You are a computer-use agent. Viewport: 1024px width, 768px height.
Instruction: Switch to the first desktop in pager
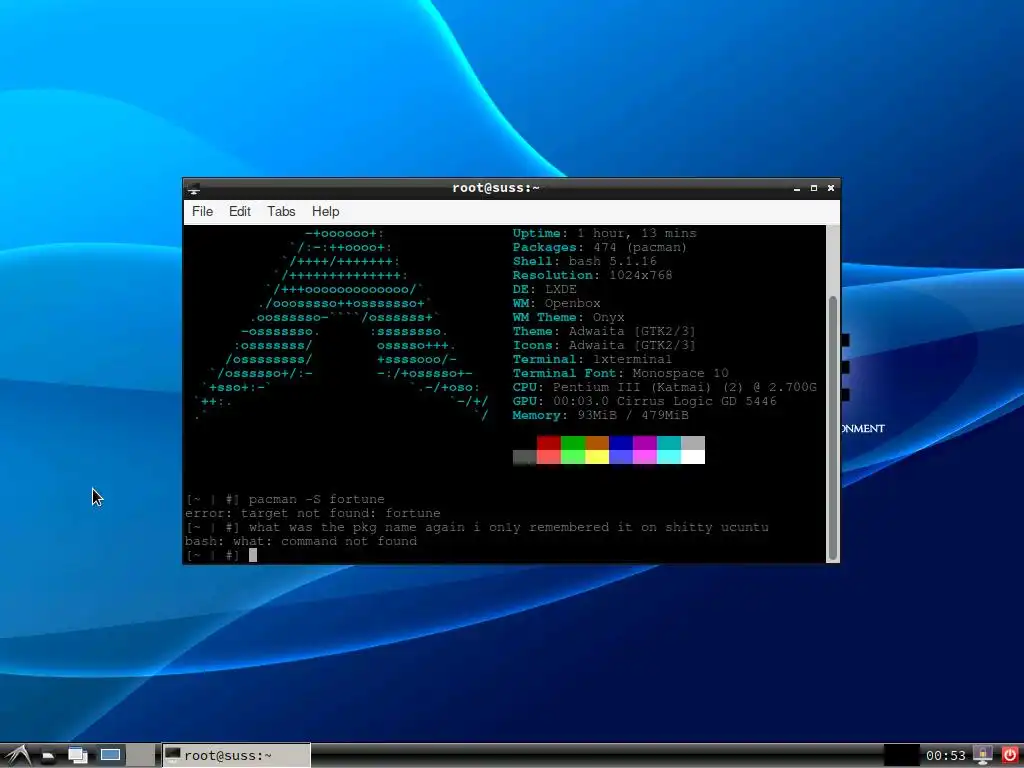click(110, 756)
